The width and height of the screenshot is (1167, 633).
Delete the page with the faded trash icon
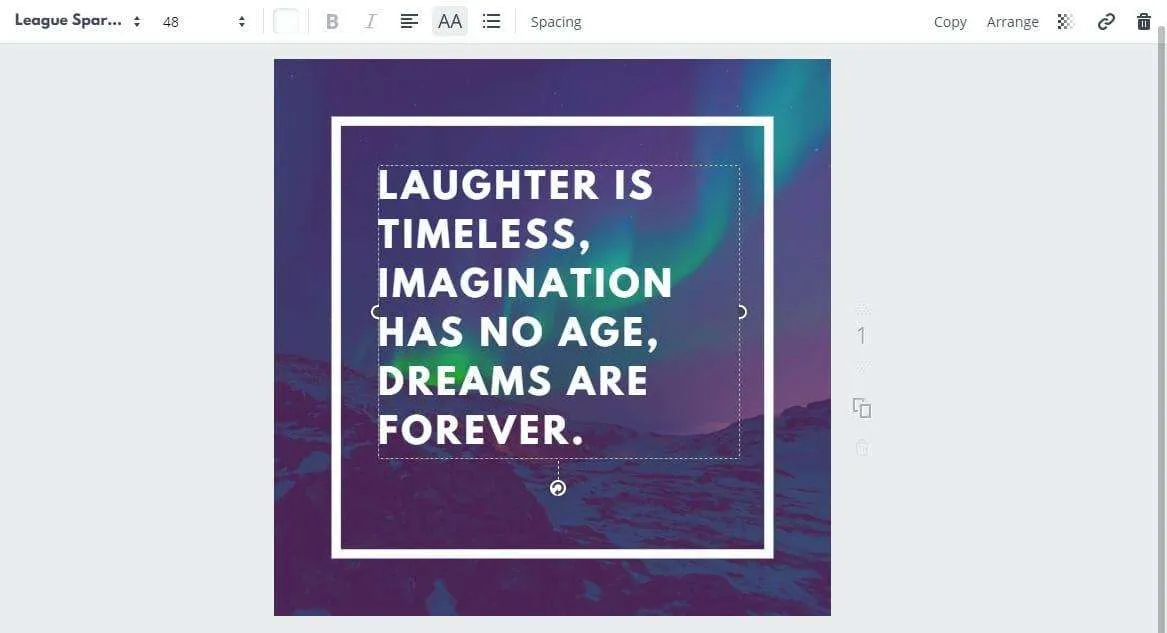pyautogui.click(x=862, y=448)
